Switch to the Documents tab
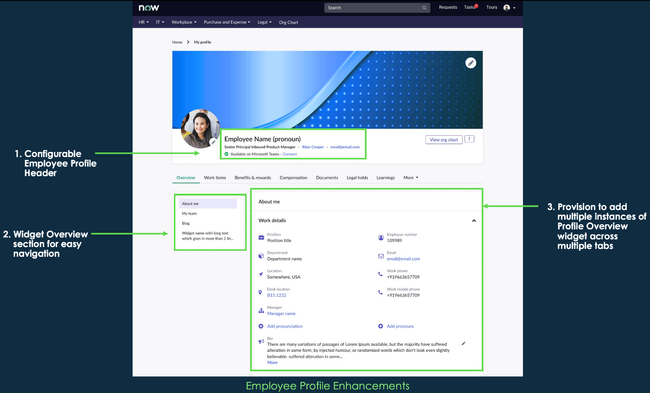 [327, 177]
